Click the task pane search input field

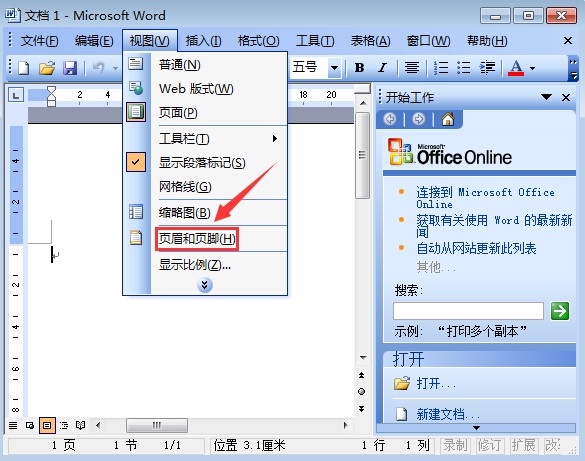pos(468,311)
